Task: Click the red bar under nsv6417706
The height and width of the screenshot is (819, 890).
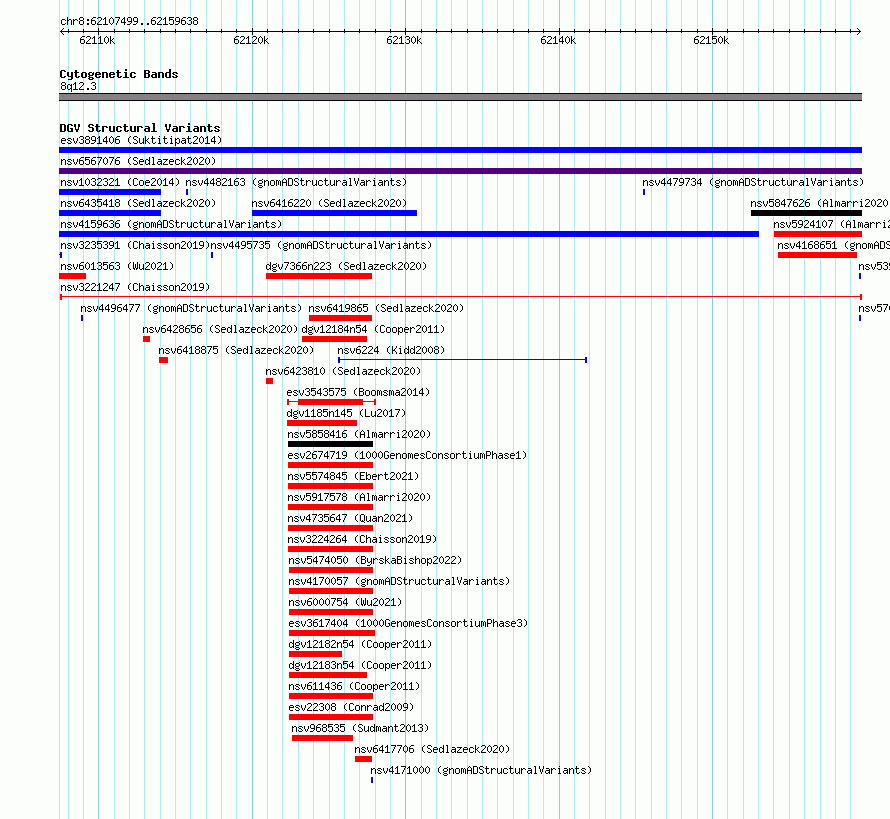Action: [x=363, y=759]
